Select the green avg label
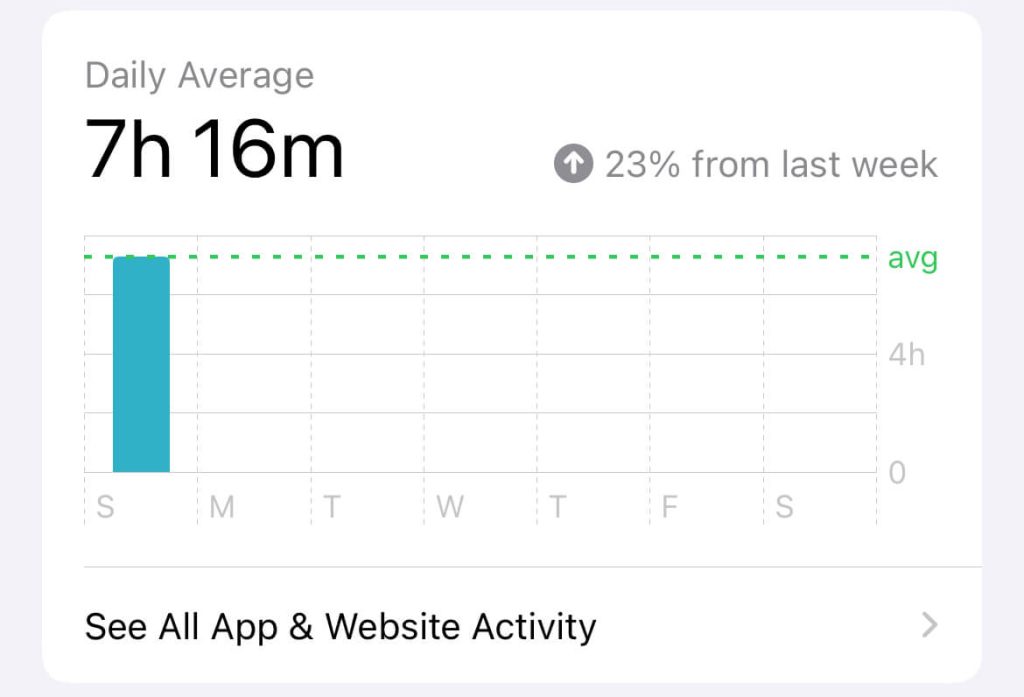This screenshot has height=697, width=1024. 913,259
